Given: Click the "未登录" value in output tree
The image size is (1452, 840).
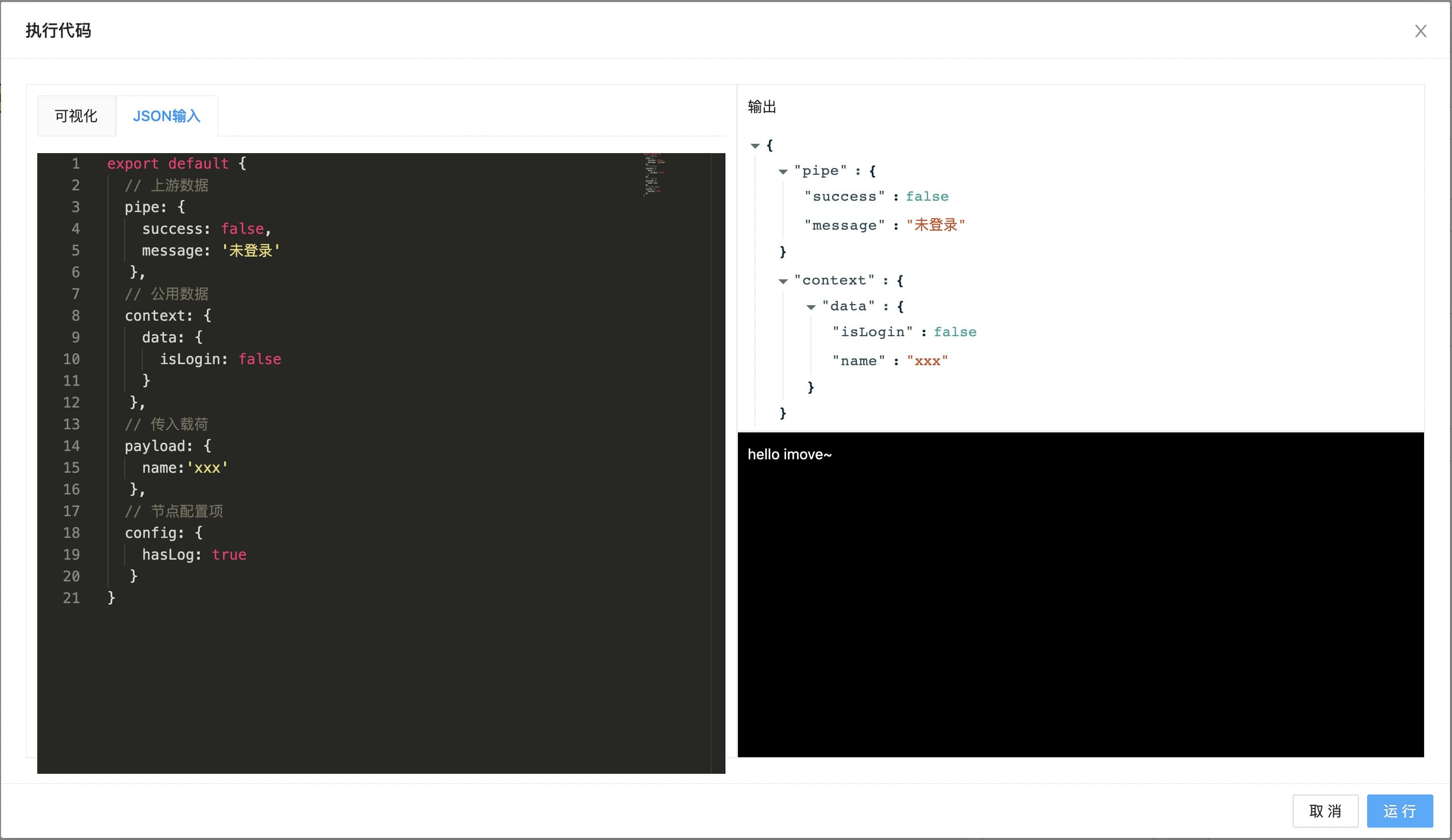Looking at the screenshot, I should [935, 226].
